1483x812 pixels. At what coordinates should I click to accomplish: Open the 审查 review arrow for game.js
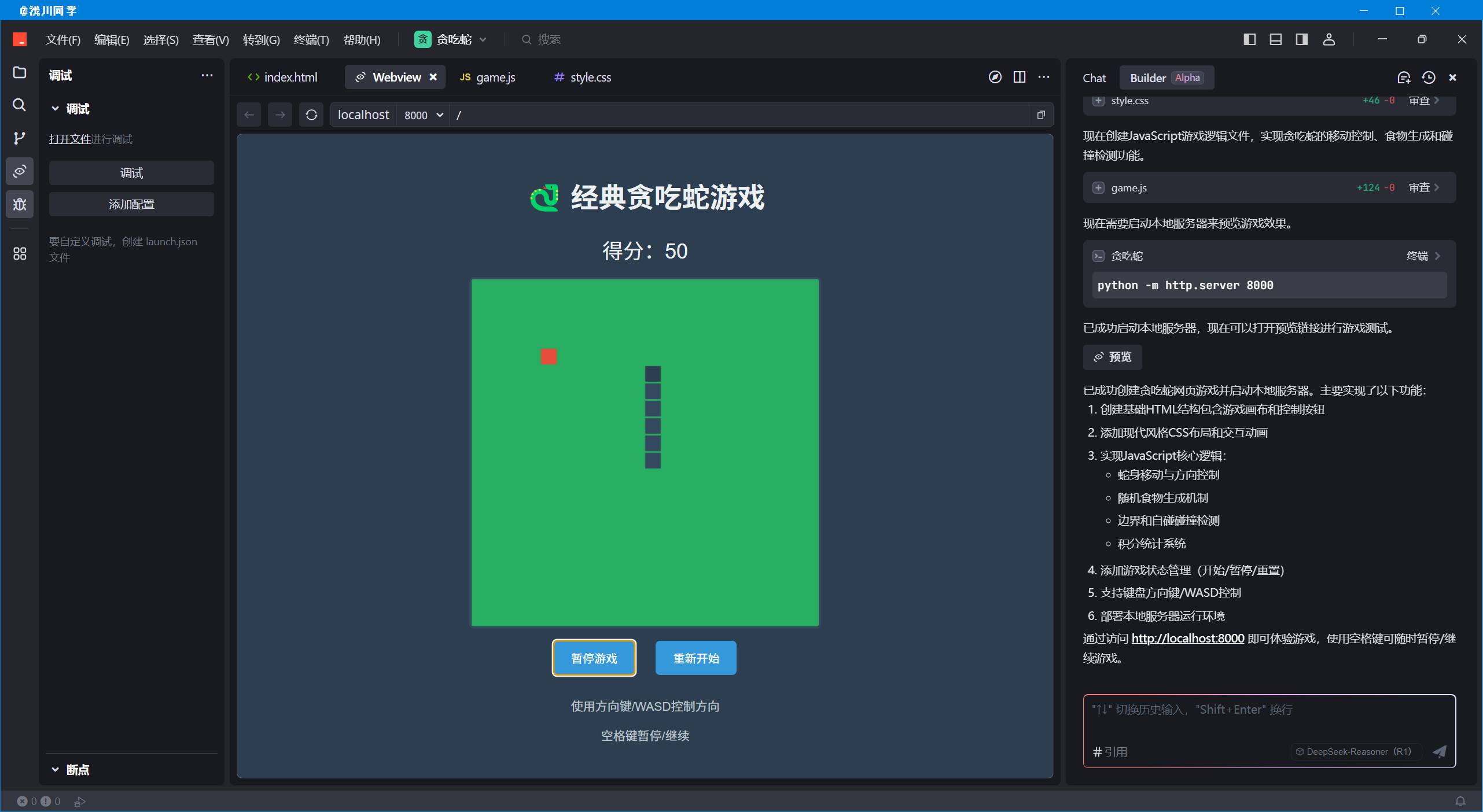(1424, 187)
